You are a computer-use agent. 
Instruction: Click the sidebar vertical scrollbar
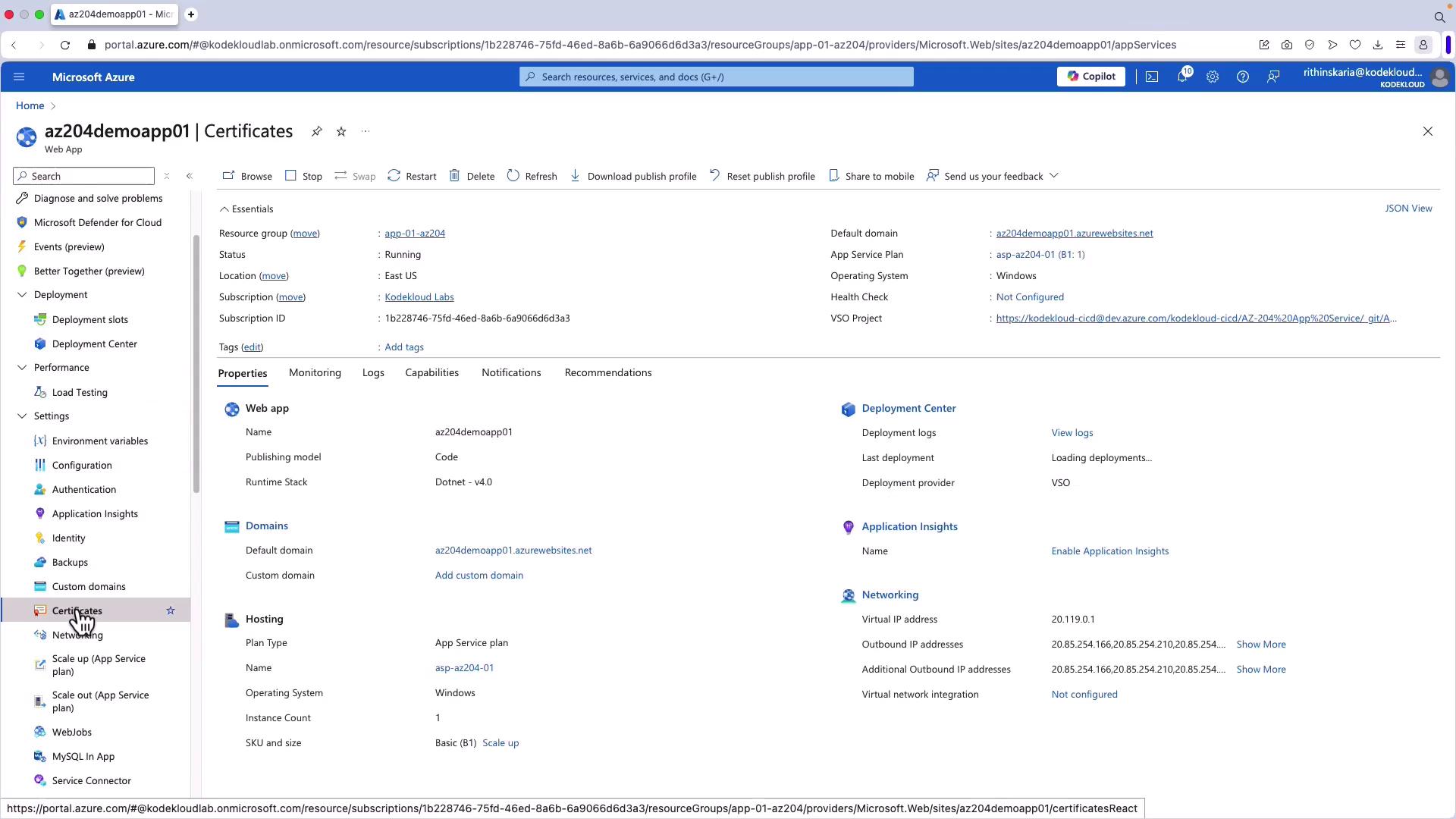[x=196, y=364]
